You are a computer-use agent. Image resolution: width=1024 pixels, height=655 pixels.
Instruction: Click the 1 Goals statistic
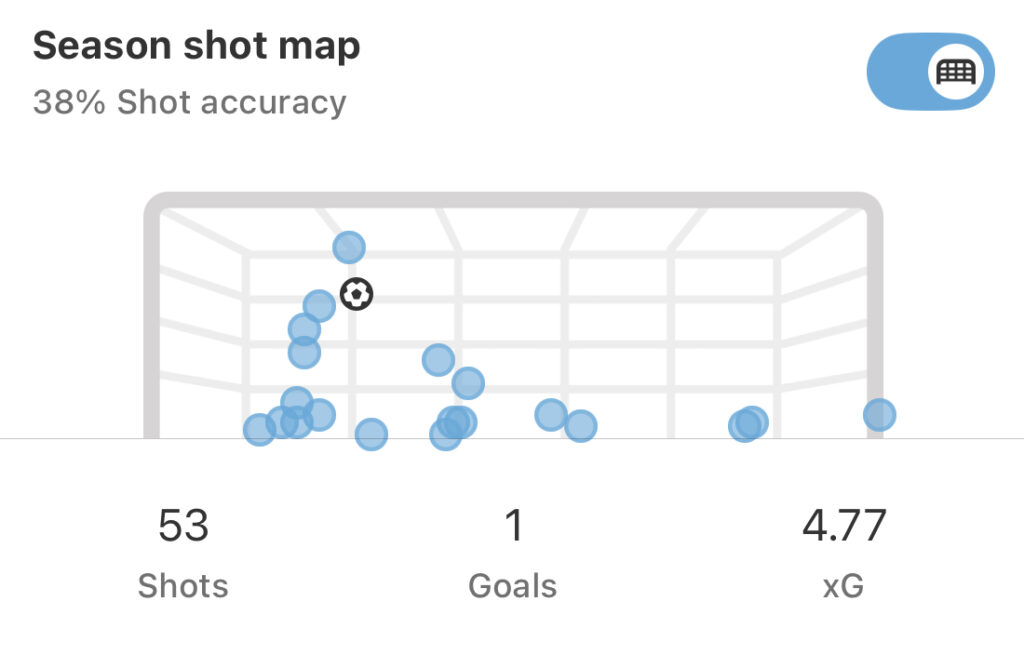click(513, 553)
